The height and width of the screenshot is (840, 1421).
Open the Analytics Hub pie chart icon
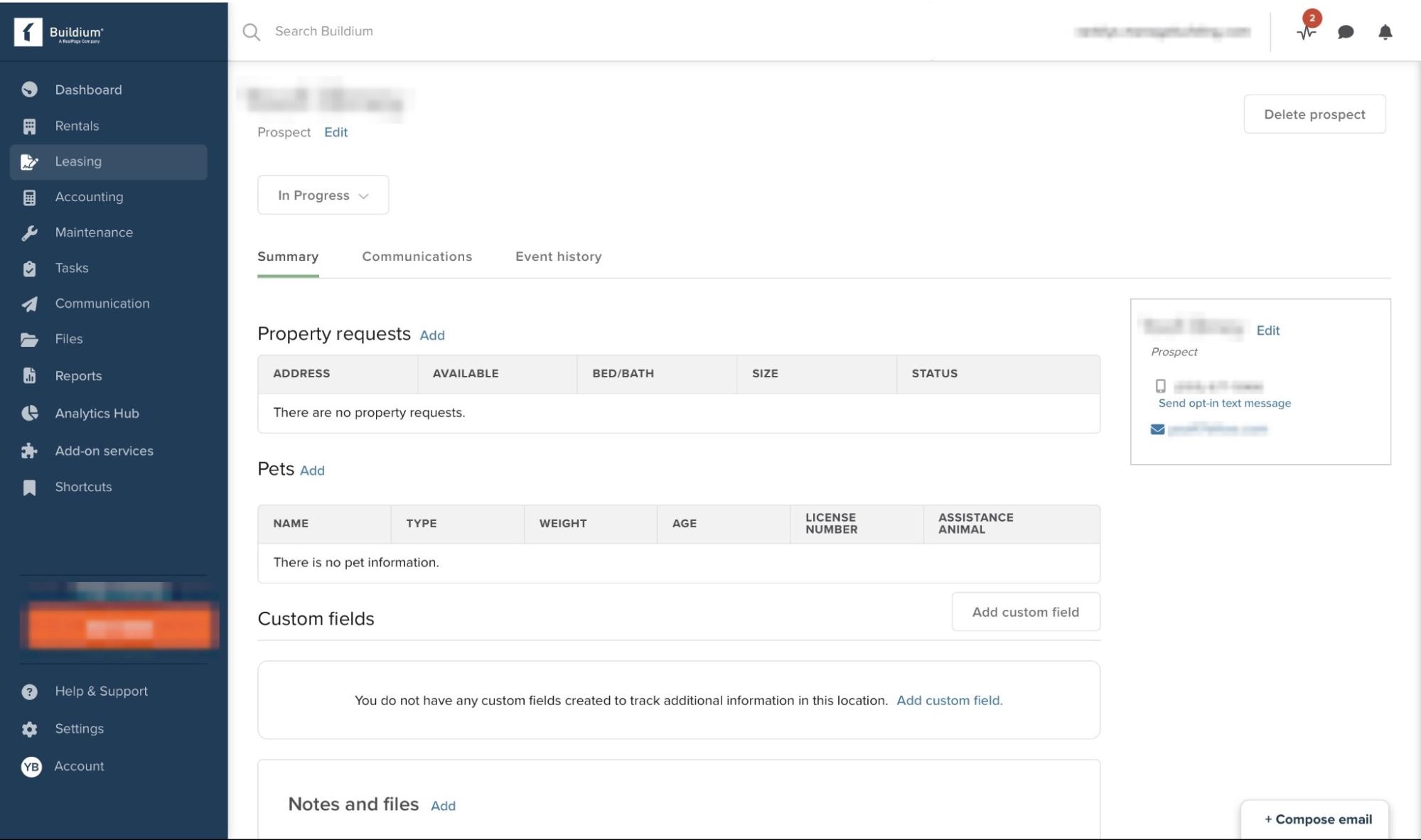click(29, 413)
